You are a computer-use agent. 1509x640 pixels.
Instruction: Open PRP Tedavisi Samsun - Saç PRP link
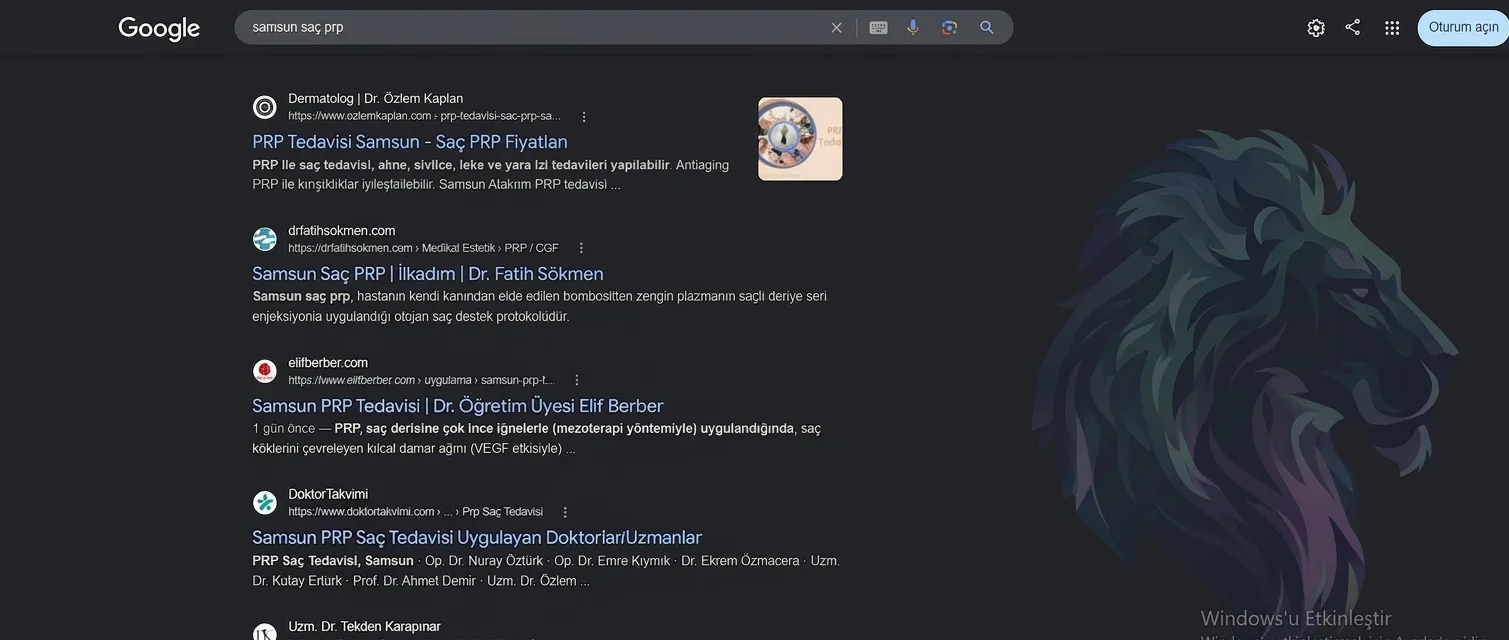point(410,142)
